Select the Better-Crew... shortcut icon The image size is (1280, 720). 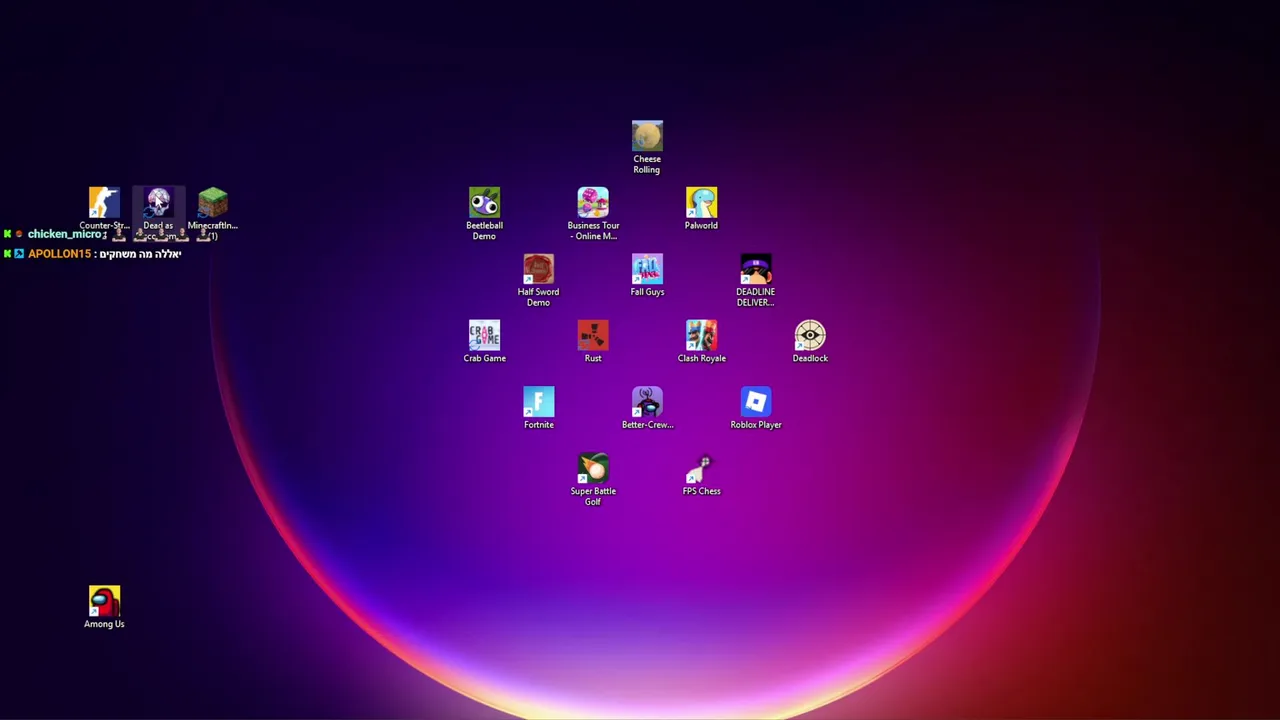[x=647, y=403]
